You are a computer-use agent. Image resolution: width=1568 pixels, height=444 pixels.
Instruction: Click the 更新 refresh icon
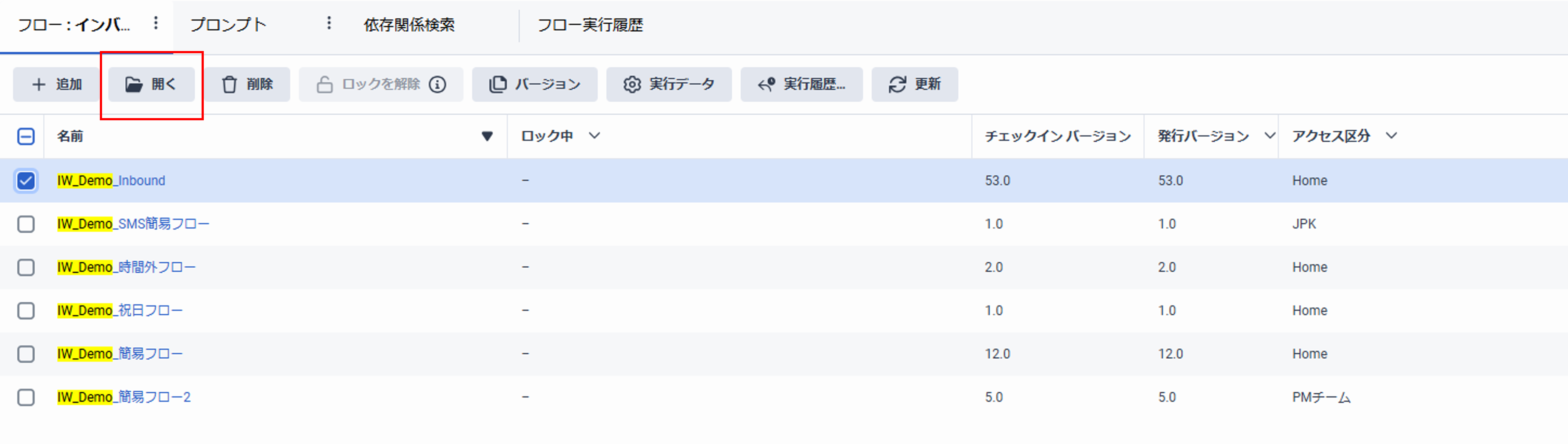(x=897, y=84)
